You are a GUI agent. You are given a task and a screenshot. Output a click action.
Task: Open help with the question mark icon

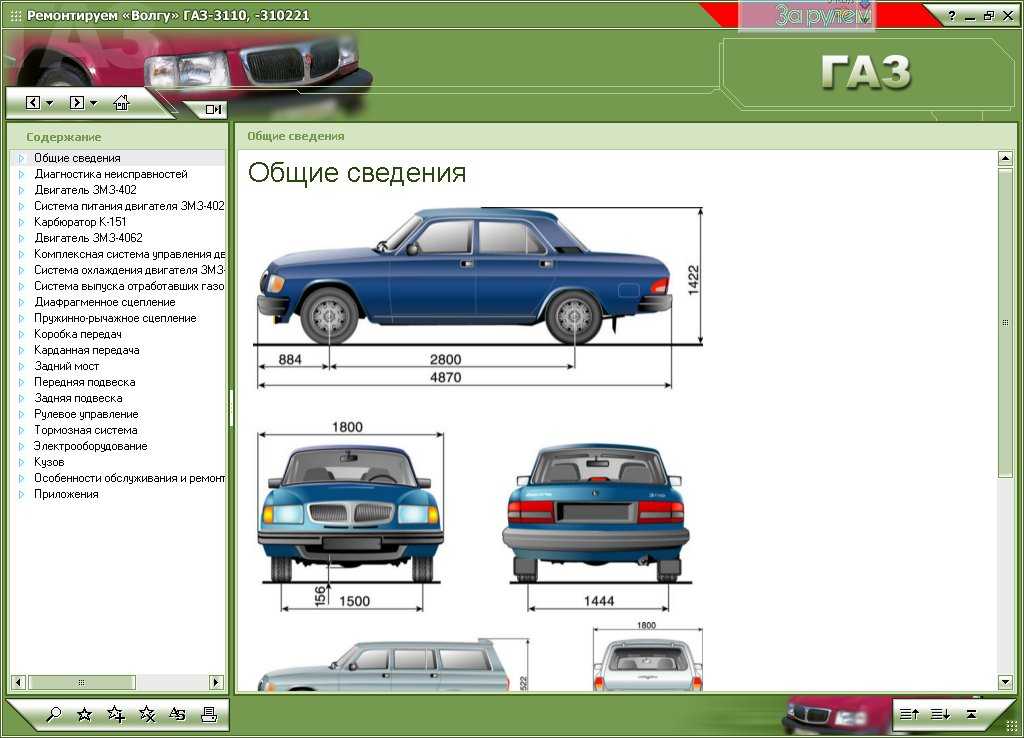pyautogui.click(x=952, y=16)
